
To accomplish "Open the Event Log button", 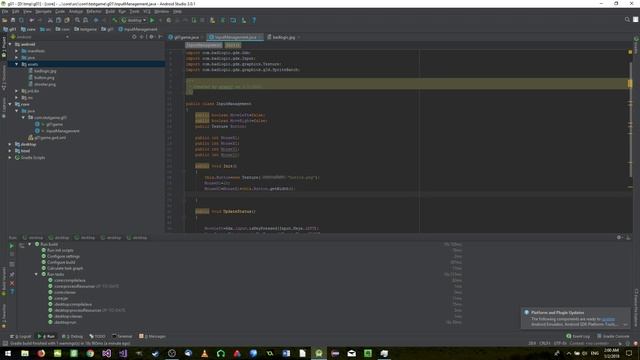I will pyautogui.click(x=578, y=336).
